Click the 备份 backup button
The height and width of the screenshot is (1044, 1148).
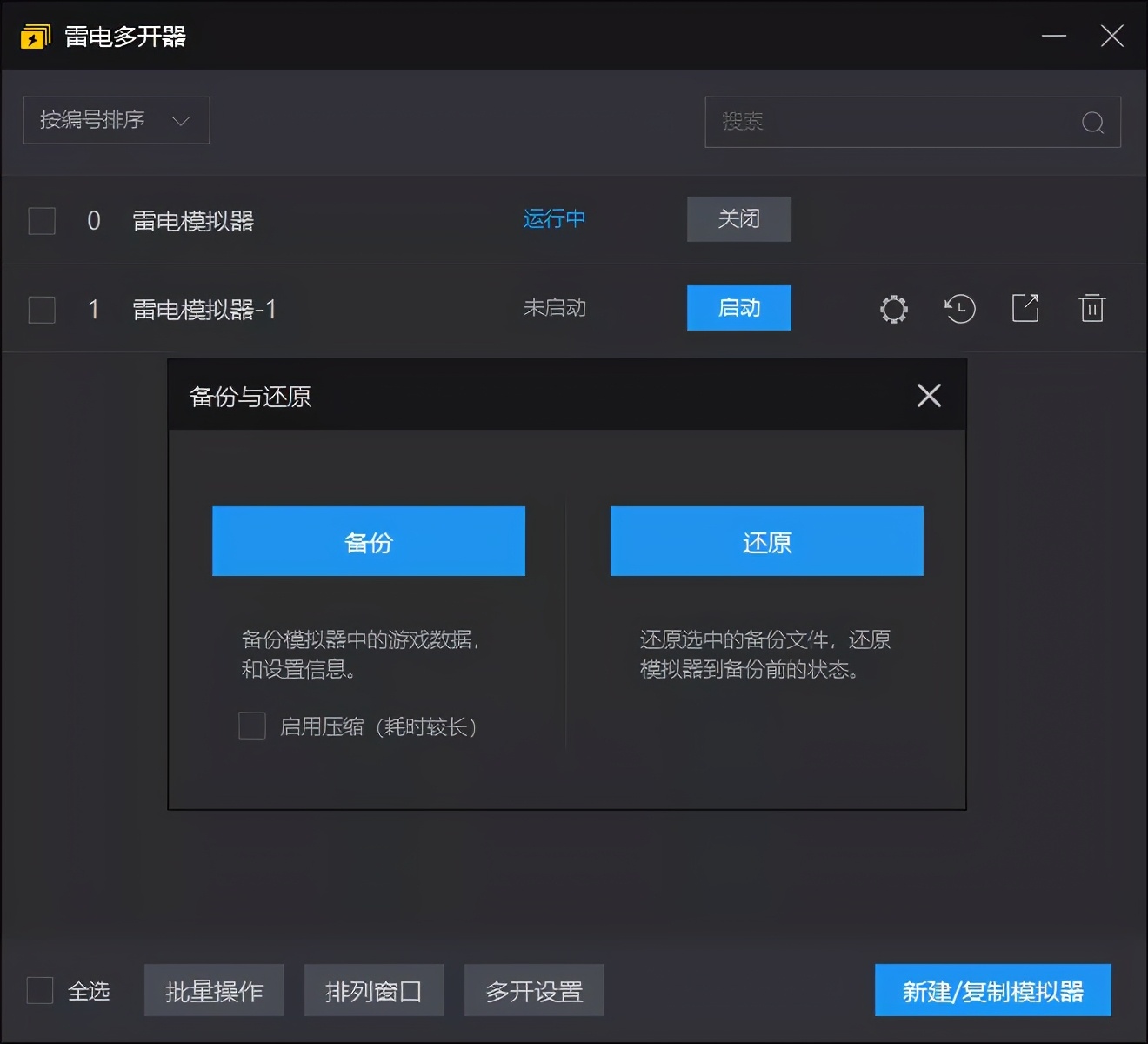(x=368, y=541)
